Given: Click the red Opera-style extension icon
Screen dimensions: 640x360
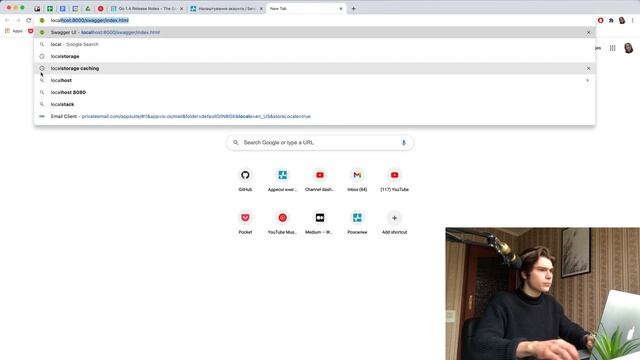Looking at the screenshot, I should click(600, 20).
